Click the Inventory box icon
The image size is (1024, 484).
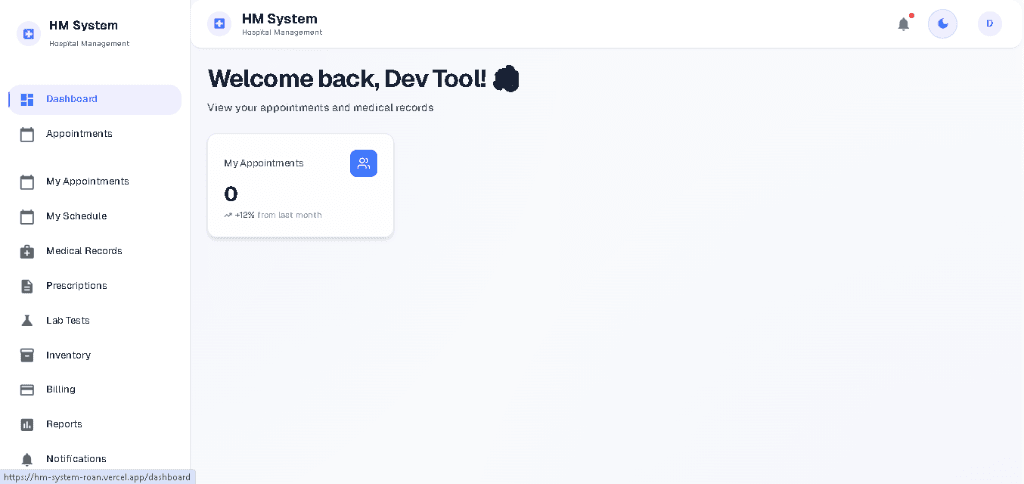tap(27, 355)
